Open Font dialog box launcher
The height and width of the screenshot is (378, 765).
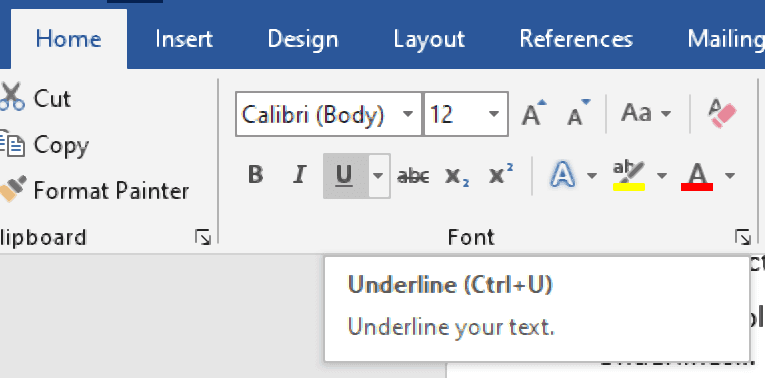743,238
